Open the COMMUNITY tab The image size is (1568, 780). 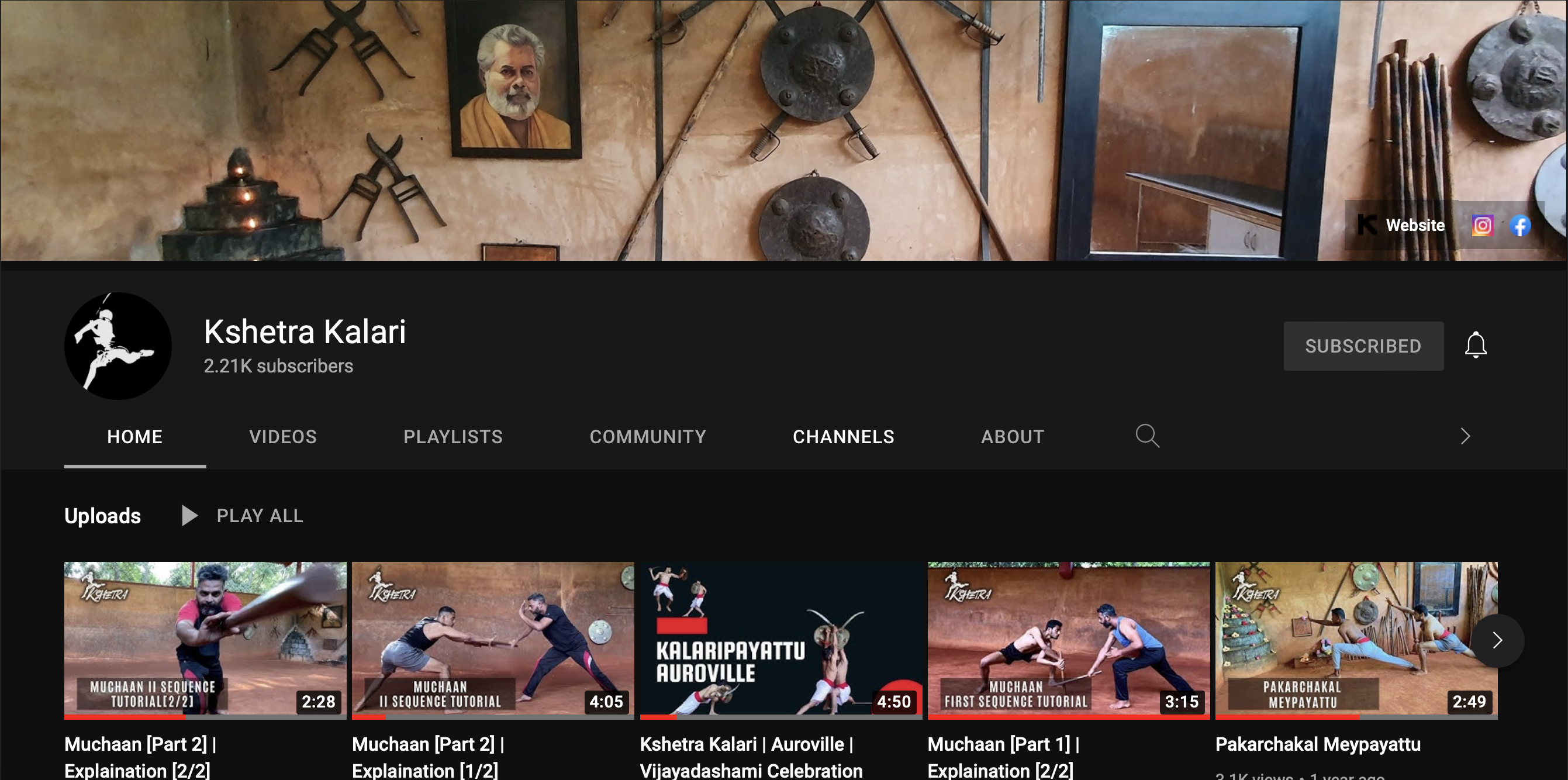click(x=648, y=437)
